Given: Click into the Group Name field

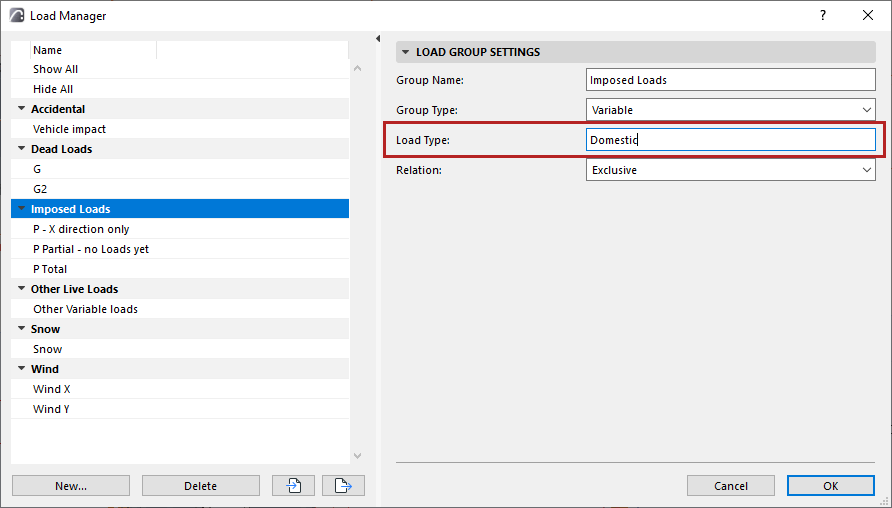Looking at the screenshot, I should tap(731, 80).
